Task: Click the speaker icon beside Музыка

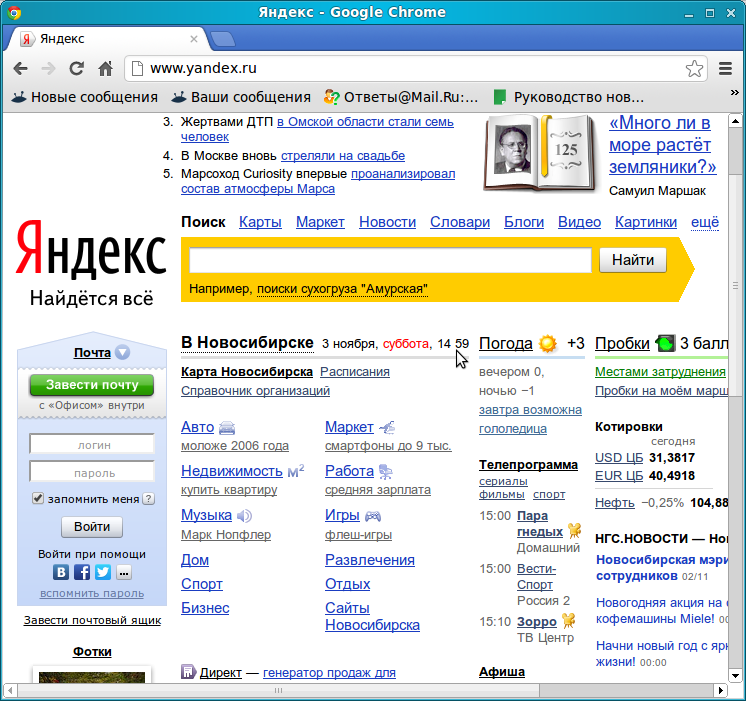Action: pos(245,515)
